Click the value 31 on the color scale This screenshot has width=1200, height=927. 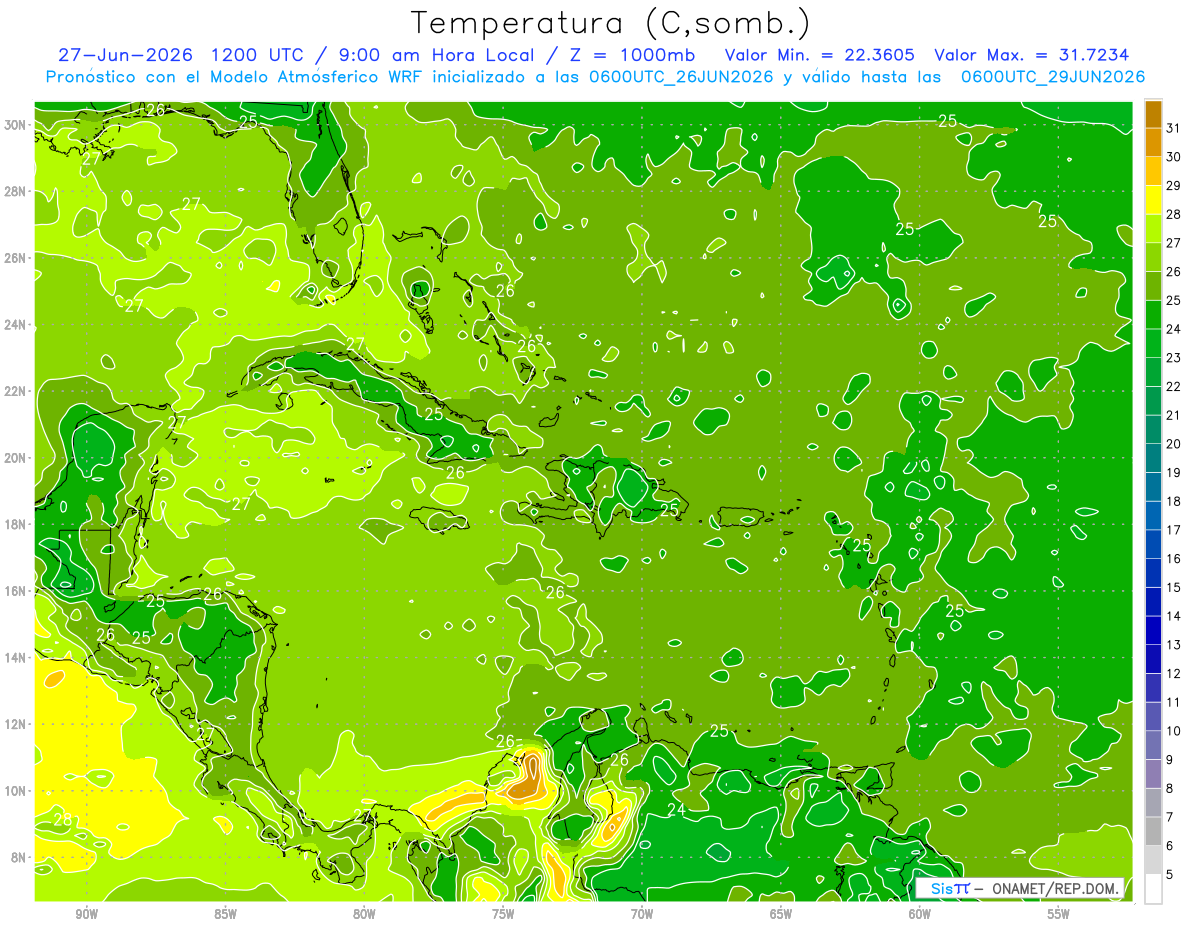point(1173,128)
